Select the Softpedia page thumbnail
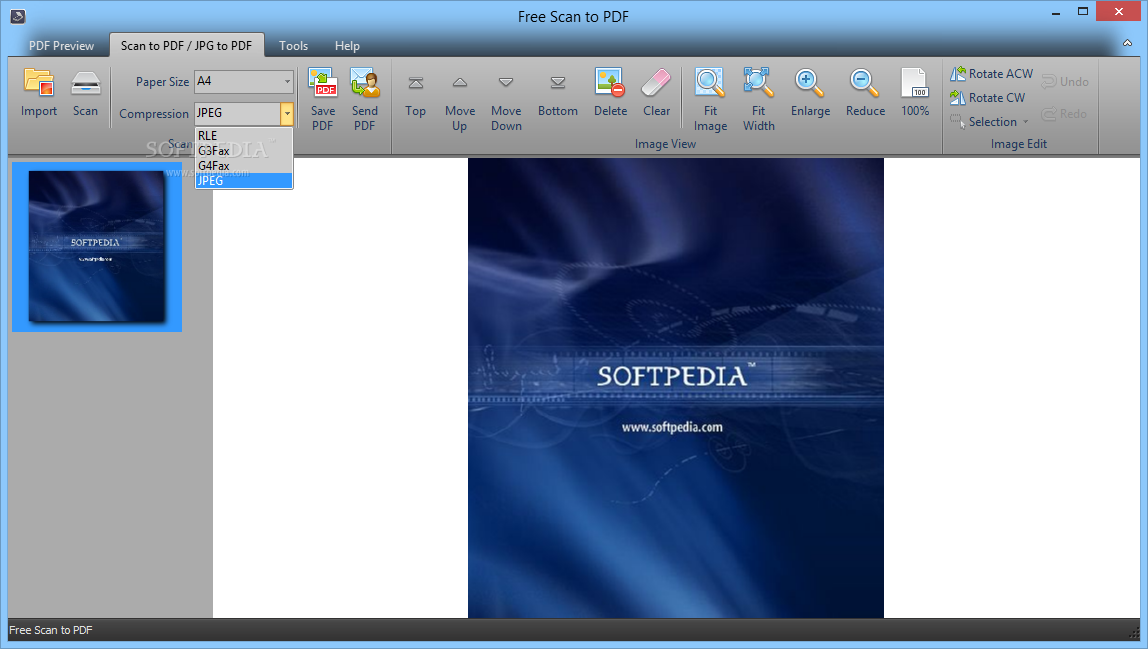1148x649 pixels. coord(97,247)
